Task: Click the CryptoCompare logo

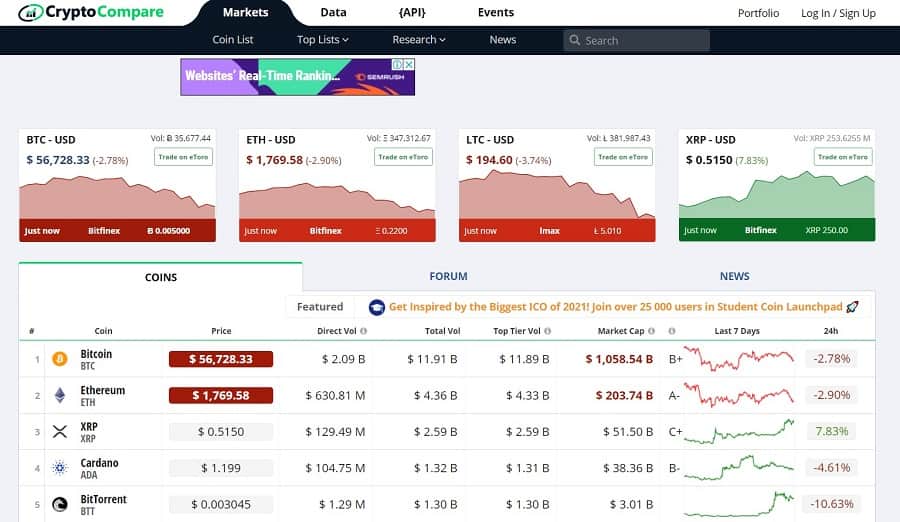Action: click(x=91, y=12)
